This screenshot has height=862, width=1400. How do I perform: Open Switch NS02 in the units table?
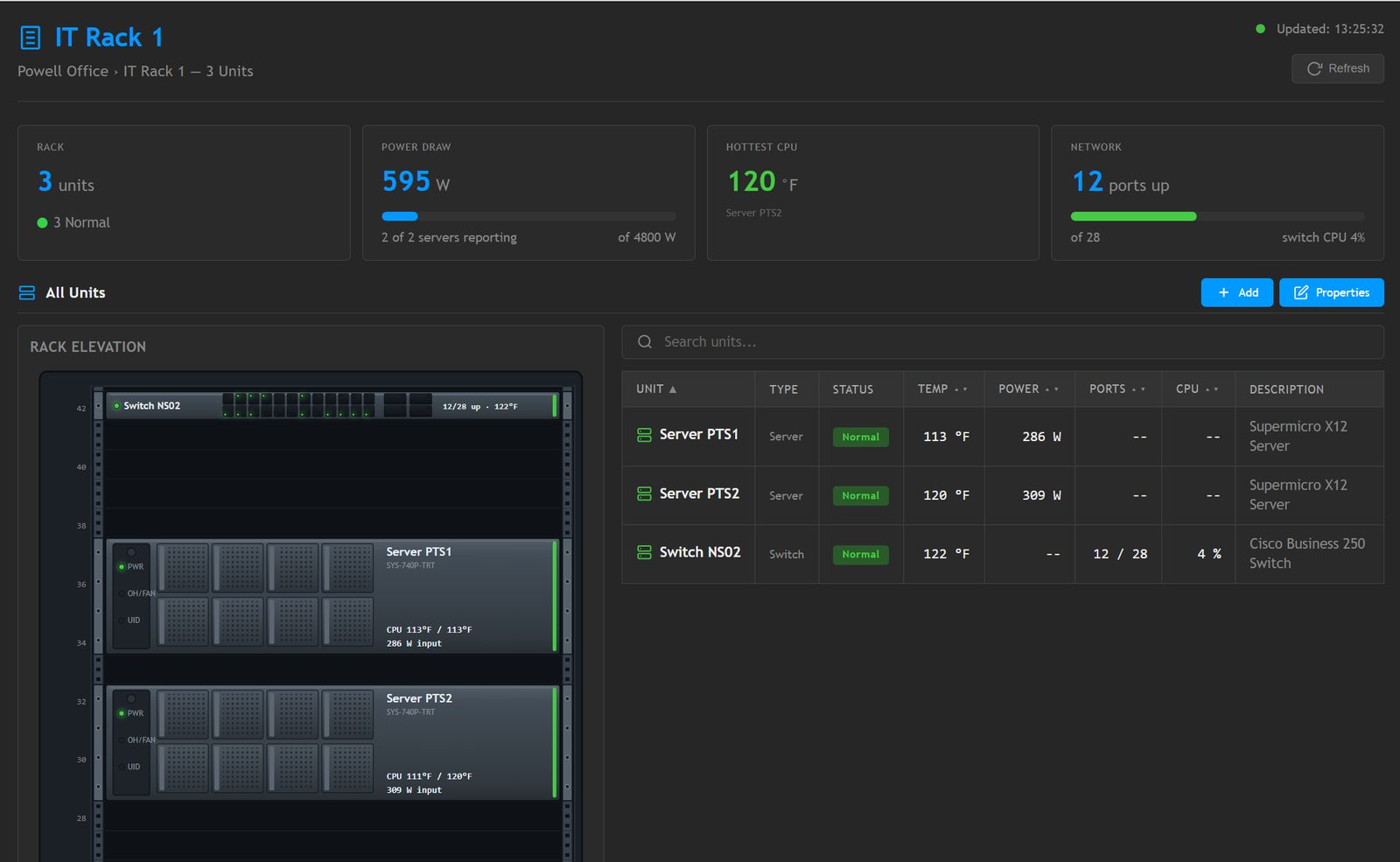tap(700, 552)
